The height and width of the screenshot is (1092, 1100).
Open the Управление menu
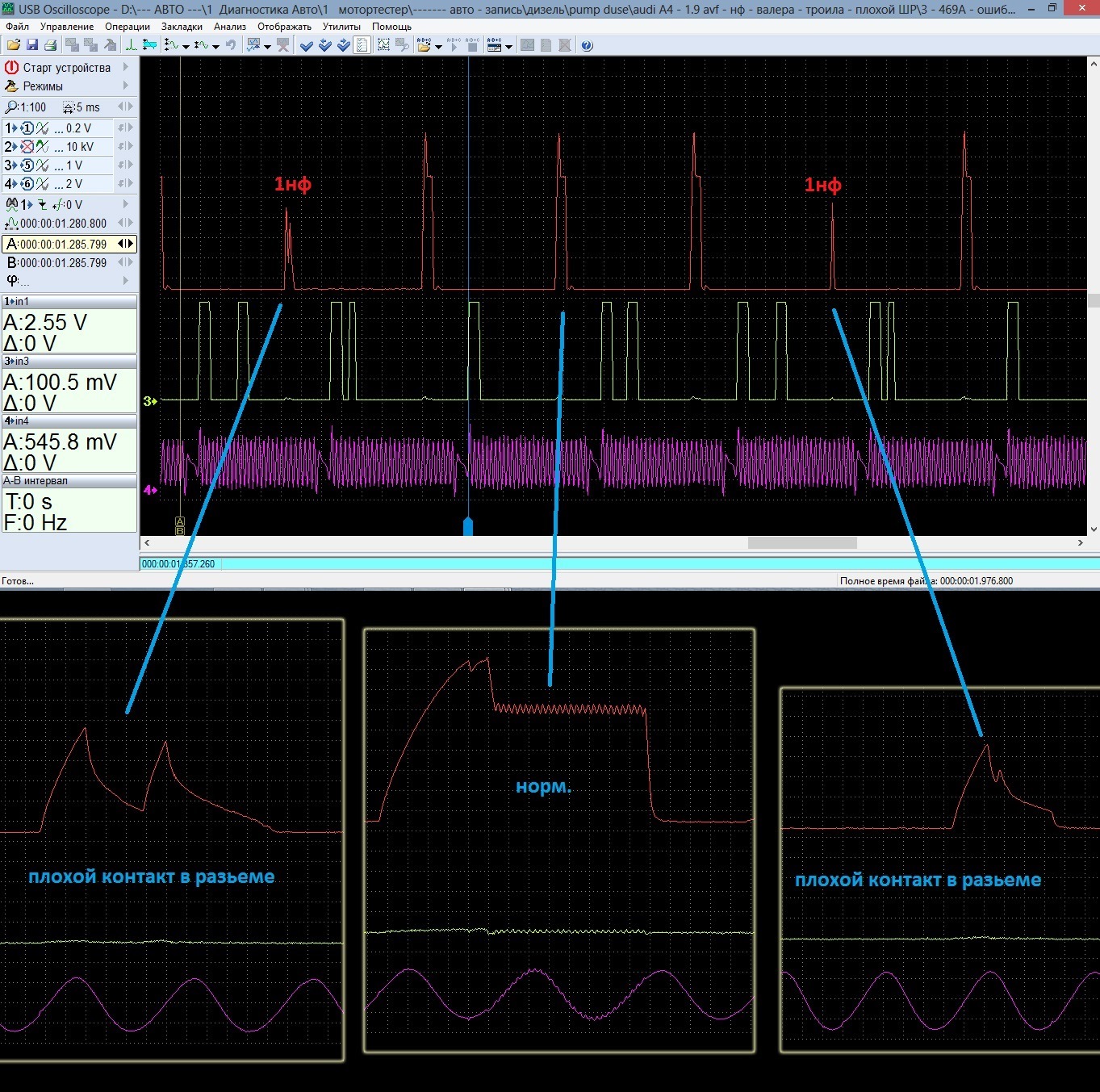click(67, 27)
